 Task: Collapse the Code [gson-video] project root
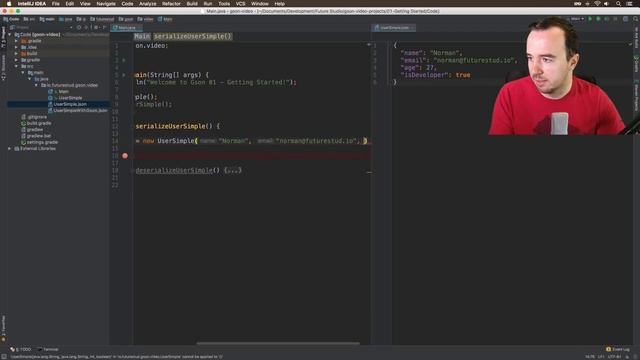point(10,35)
